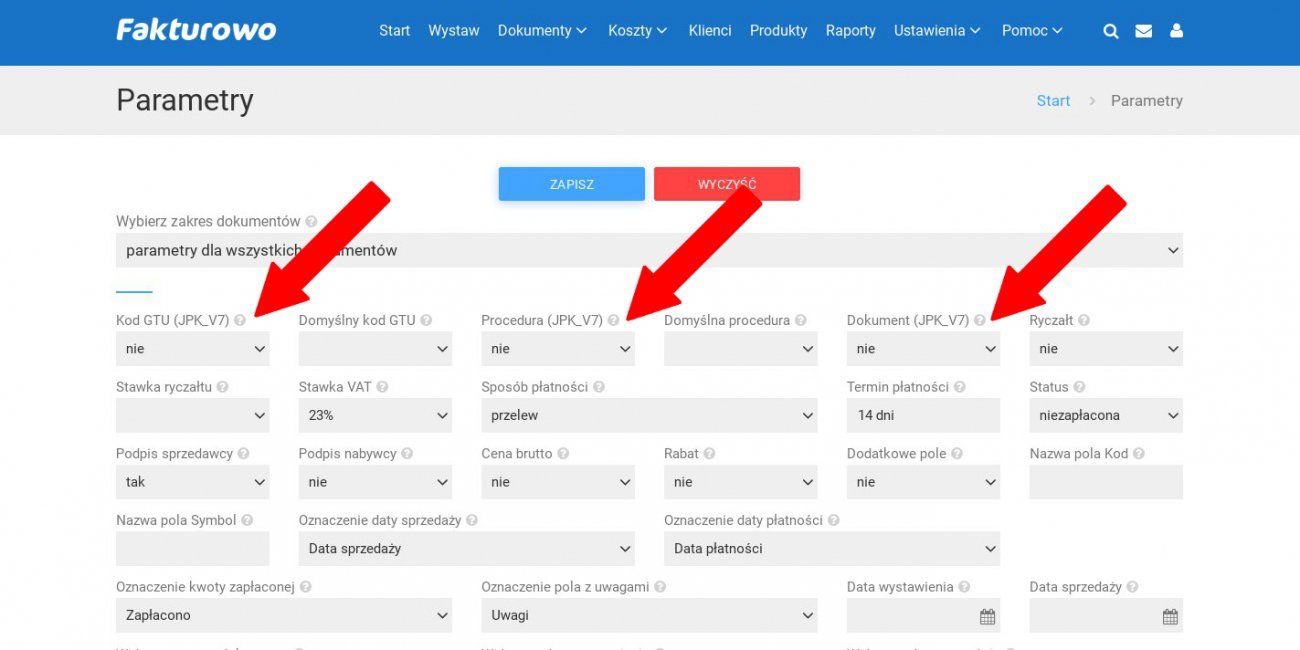
Task: Open the Stawka VAT 23% dropdown
Action: pyautogui.click(x=375, y=415)
